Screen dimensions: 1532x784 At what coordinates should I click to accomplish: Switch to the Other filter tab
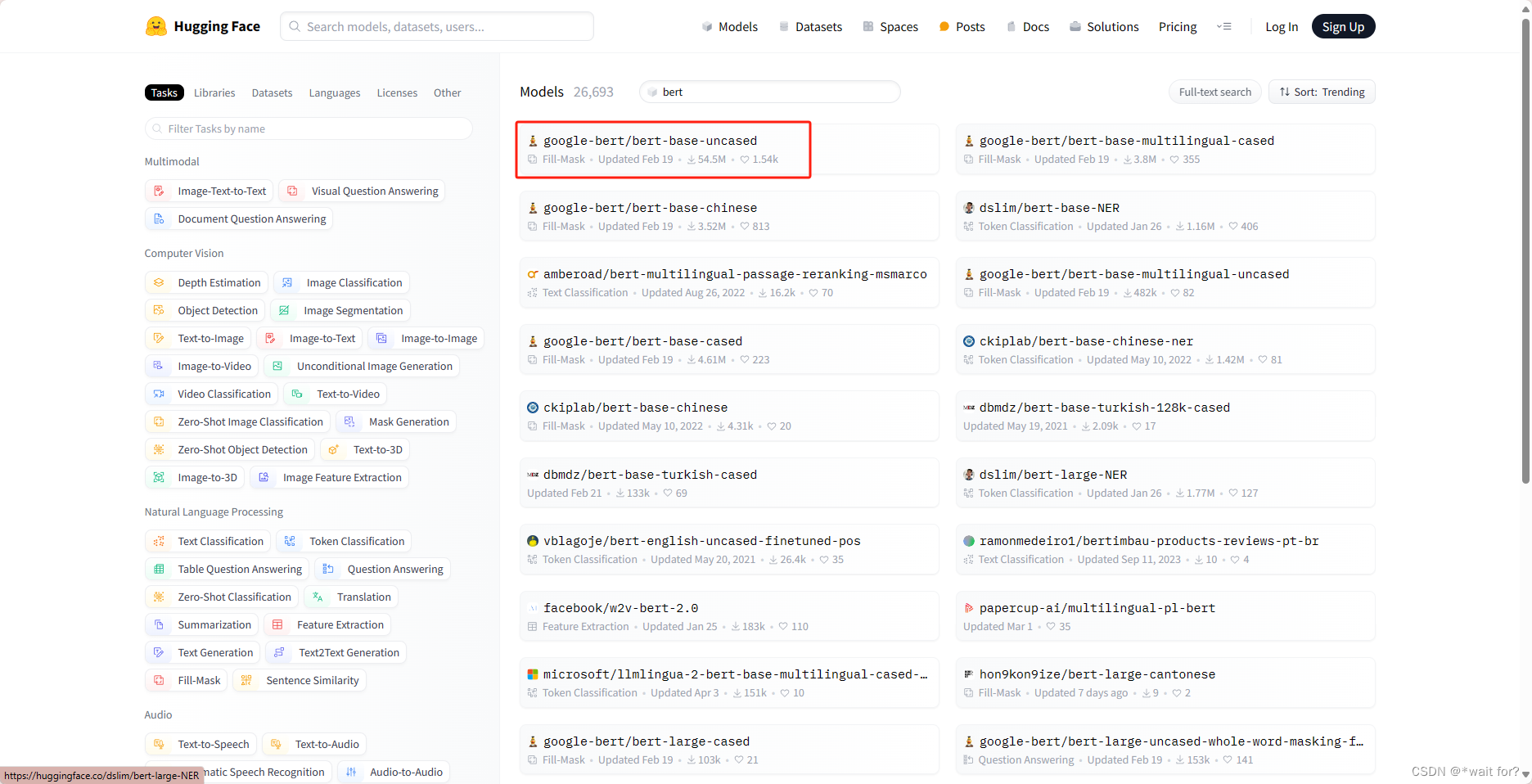point(447,92)
